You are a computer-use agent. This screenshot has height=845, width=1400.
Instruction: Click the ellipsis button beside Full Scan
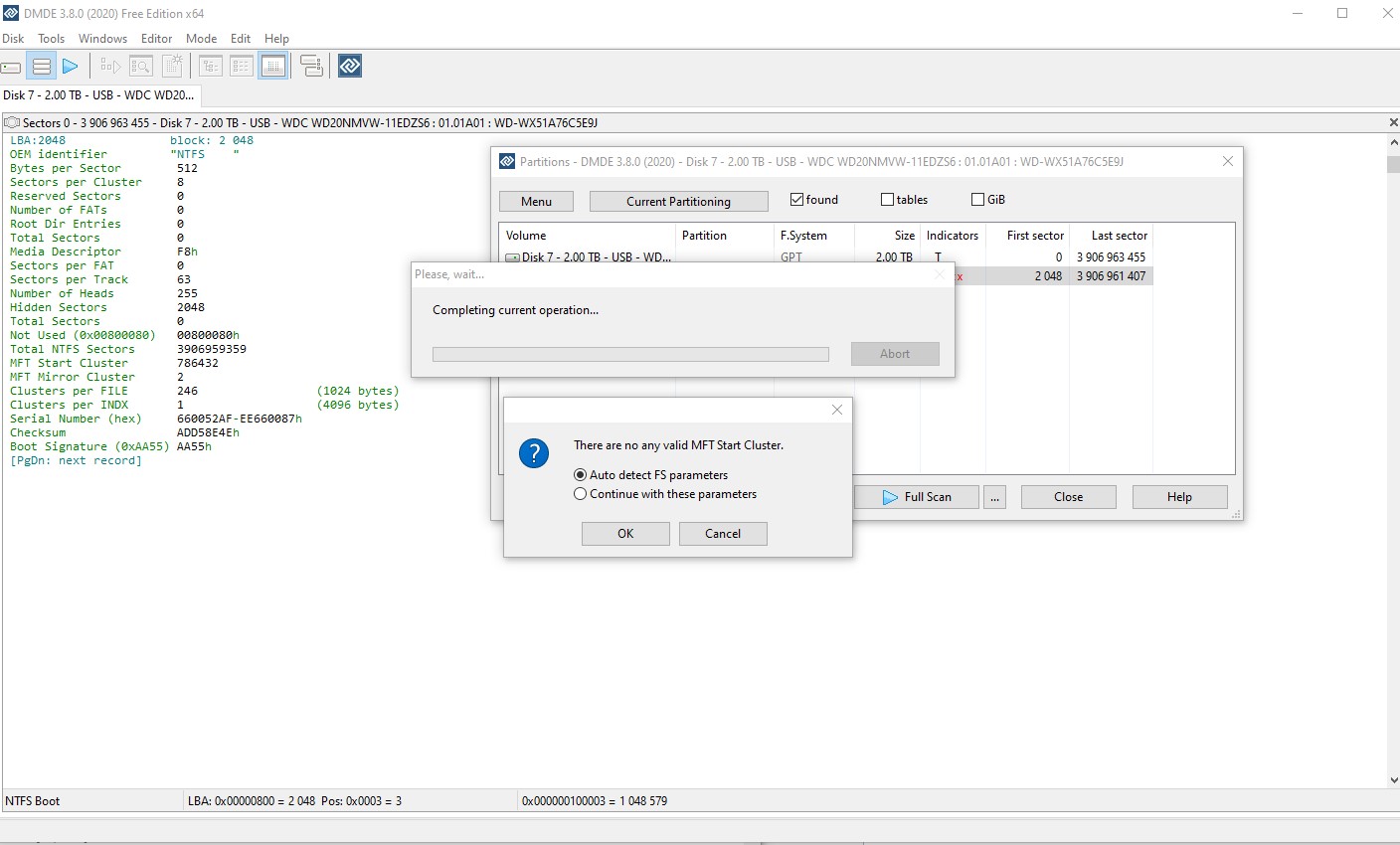(994, 497)
